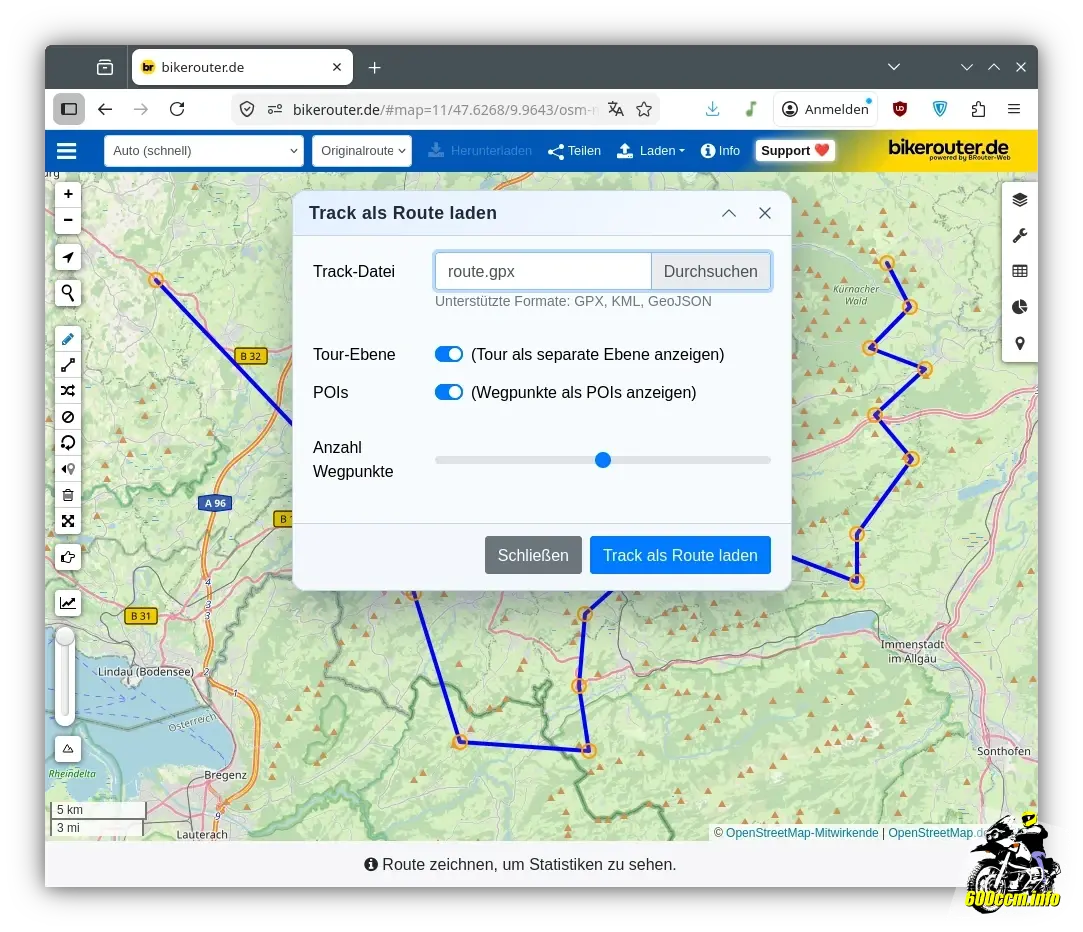The image size is (1083, 932).
Task: Click the trash icon to delete route
Action: (x=68, y=495)
